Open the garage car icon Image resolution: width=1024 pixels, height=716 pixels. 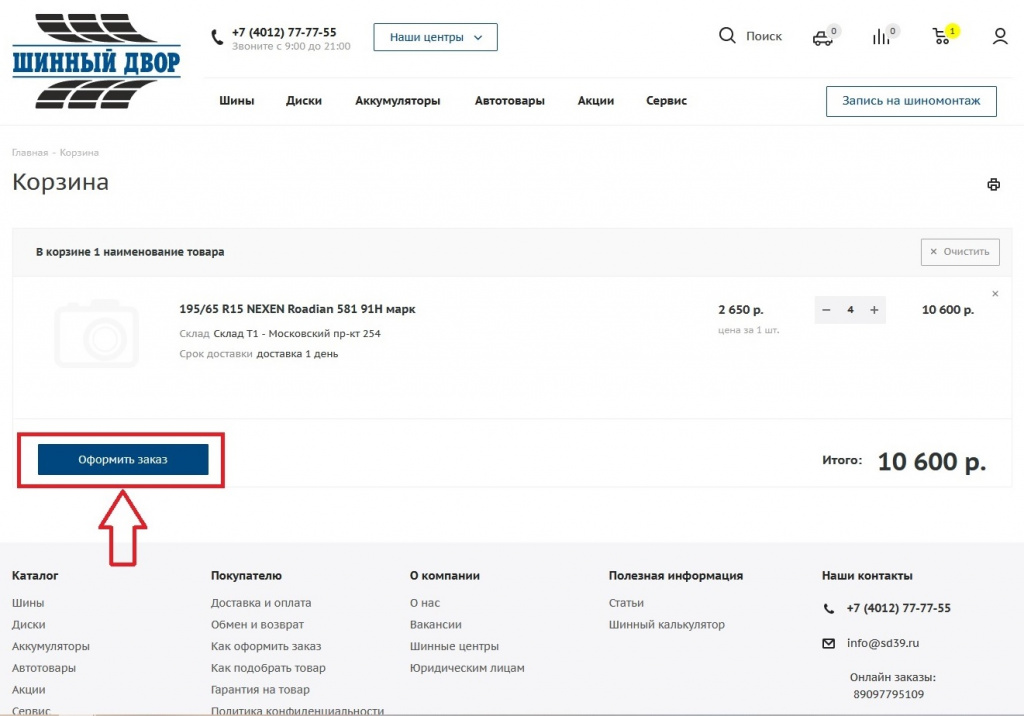(x=822, y=38)
